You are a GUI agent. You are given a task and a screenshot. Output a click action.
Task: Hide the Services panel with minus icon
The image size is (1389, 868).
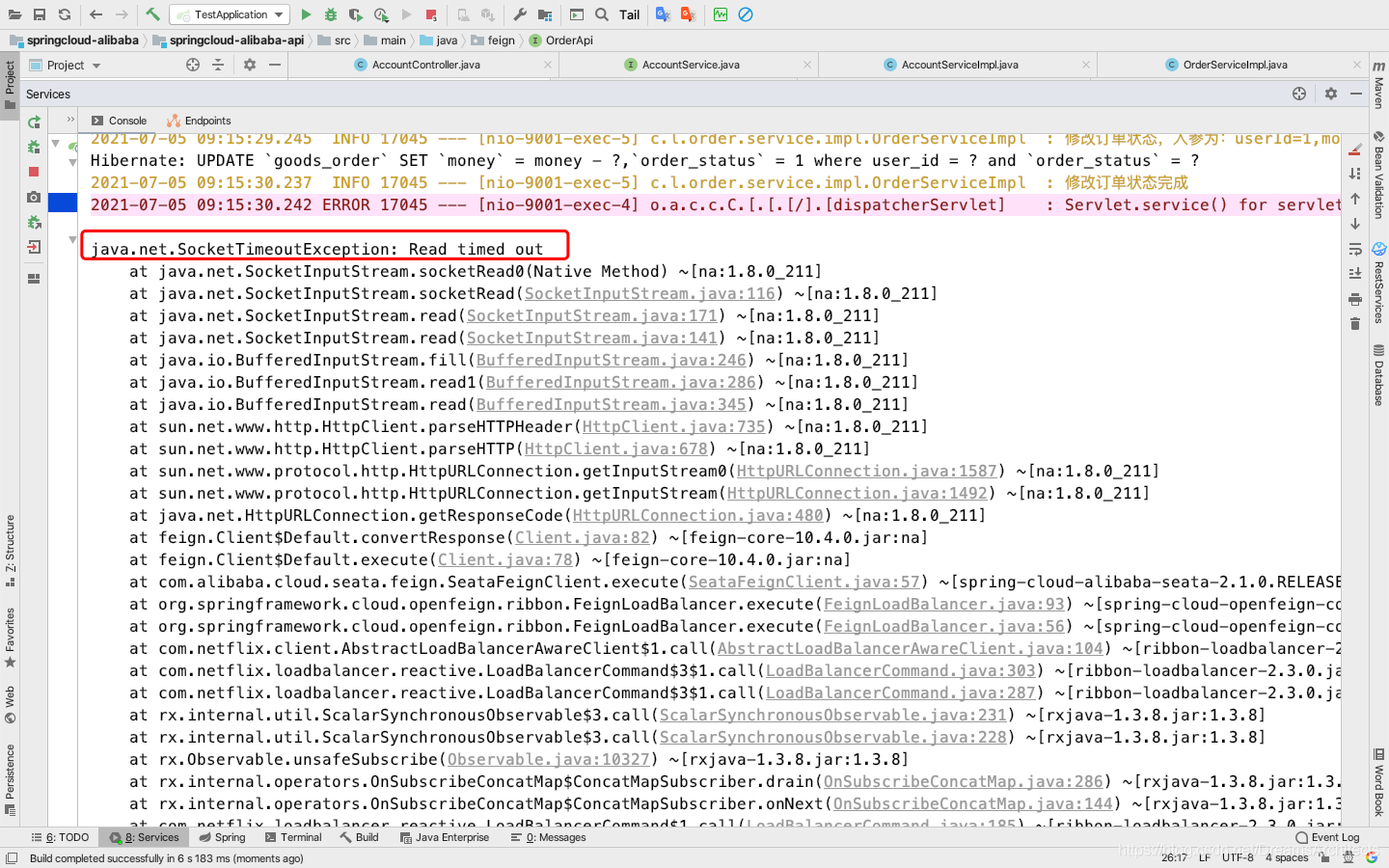click(x=1356, y=94)
